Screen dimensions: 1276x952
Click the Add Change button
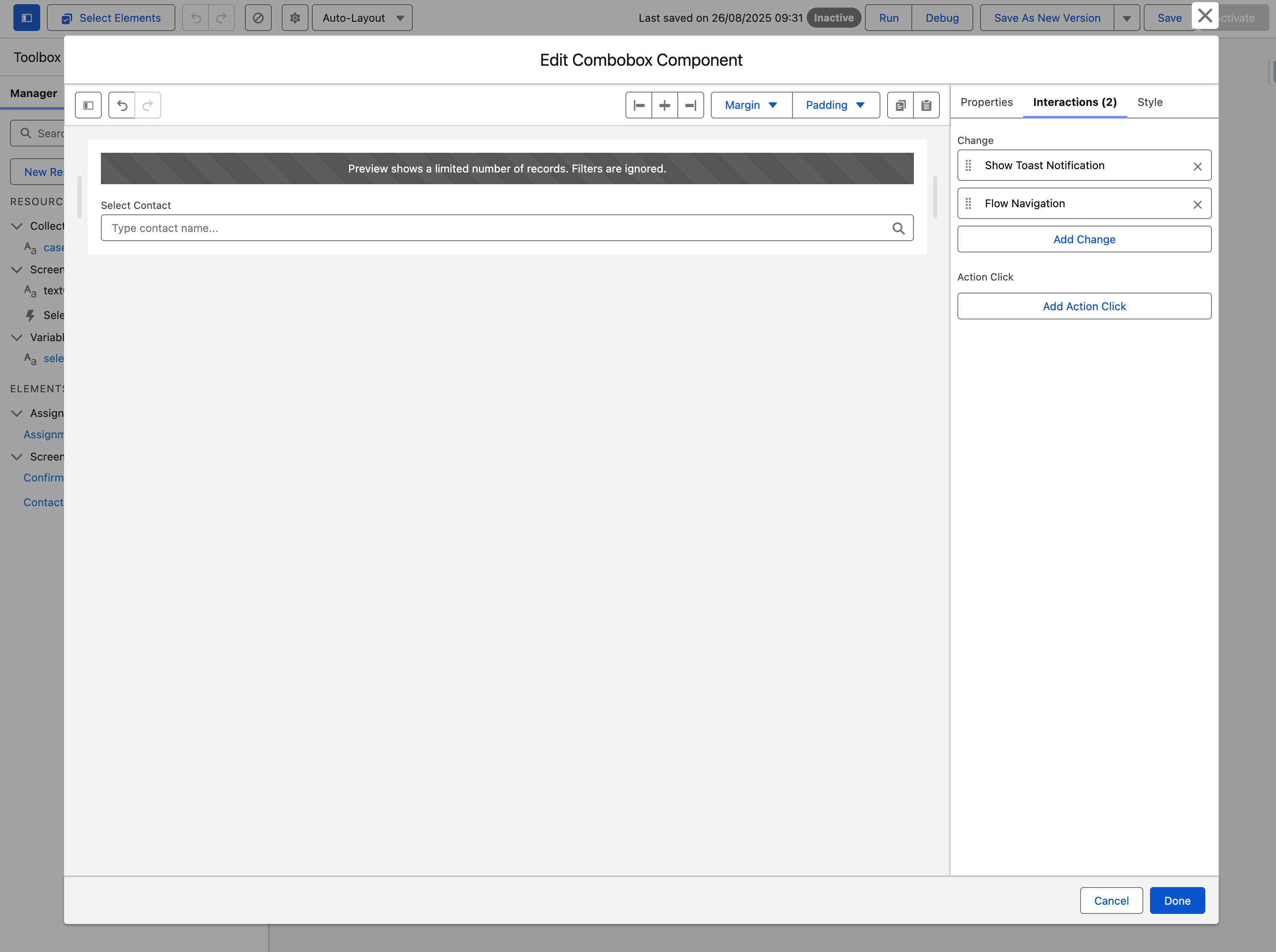click(1083, 239)
